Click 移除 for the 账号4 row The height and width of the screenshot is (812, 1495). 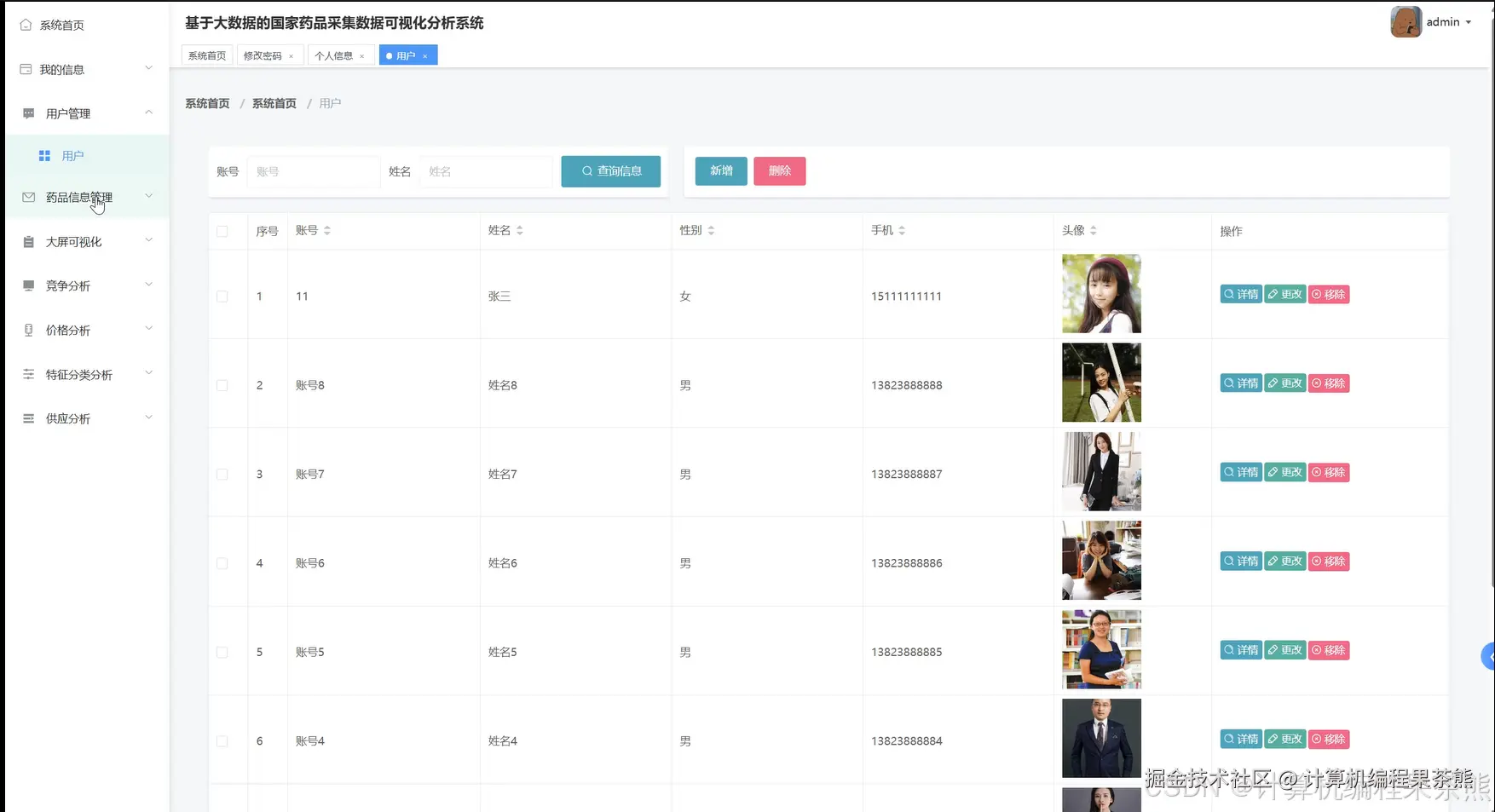point(1329,740)
